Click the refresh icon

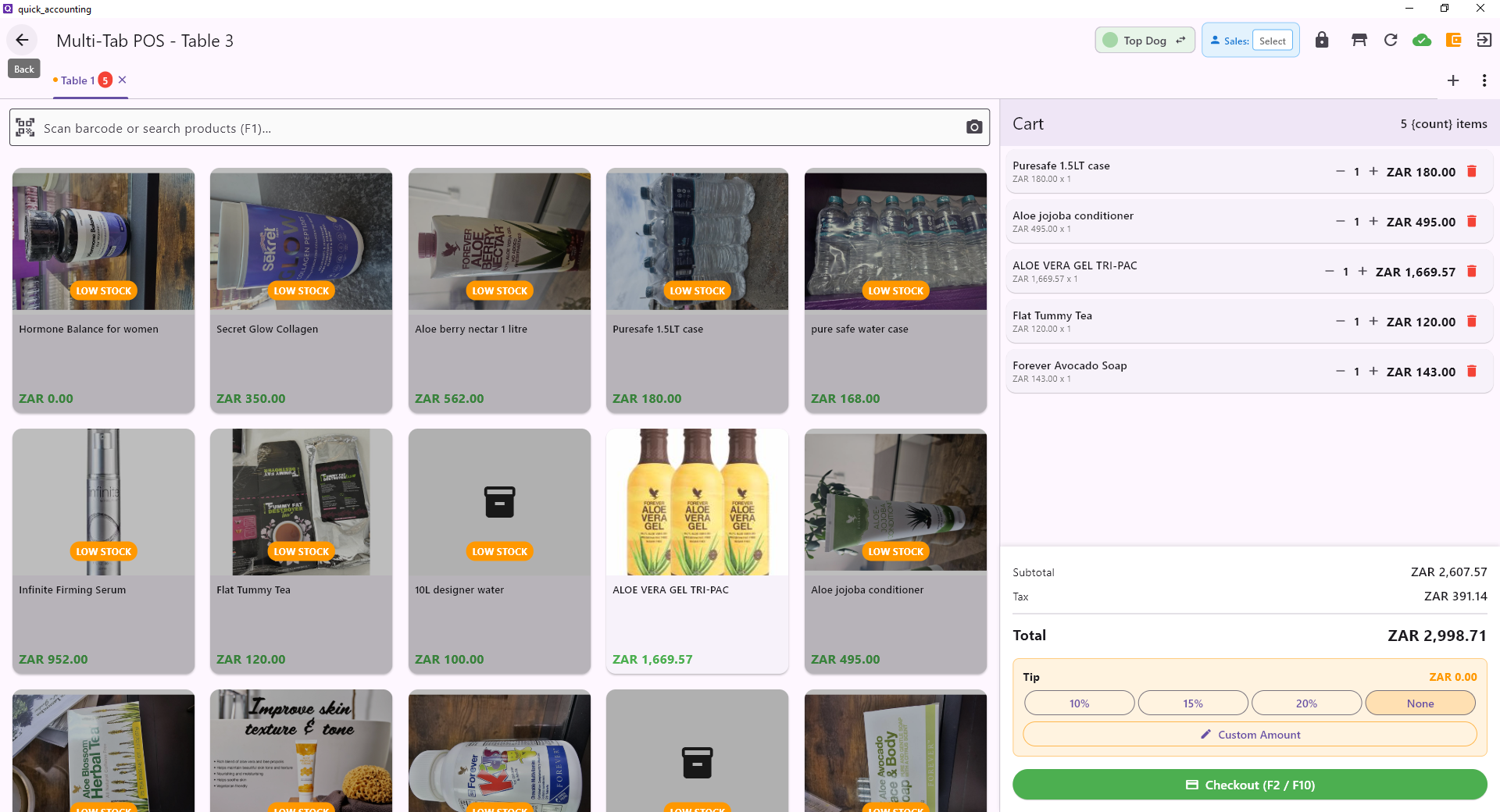click(1391, 40)
